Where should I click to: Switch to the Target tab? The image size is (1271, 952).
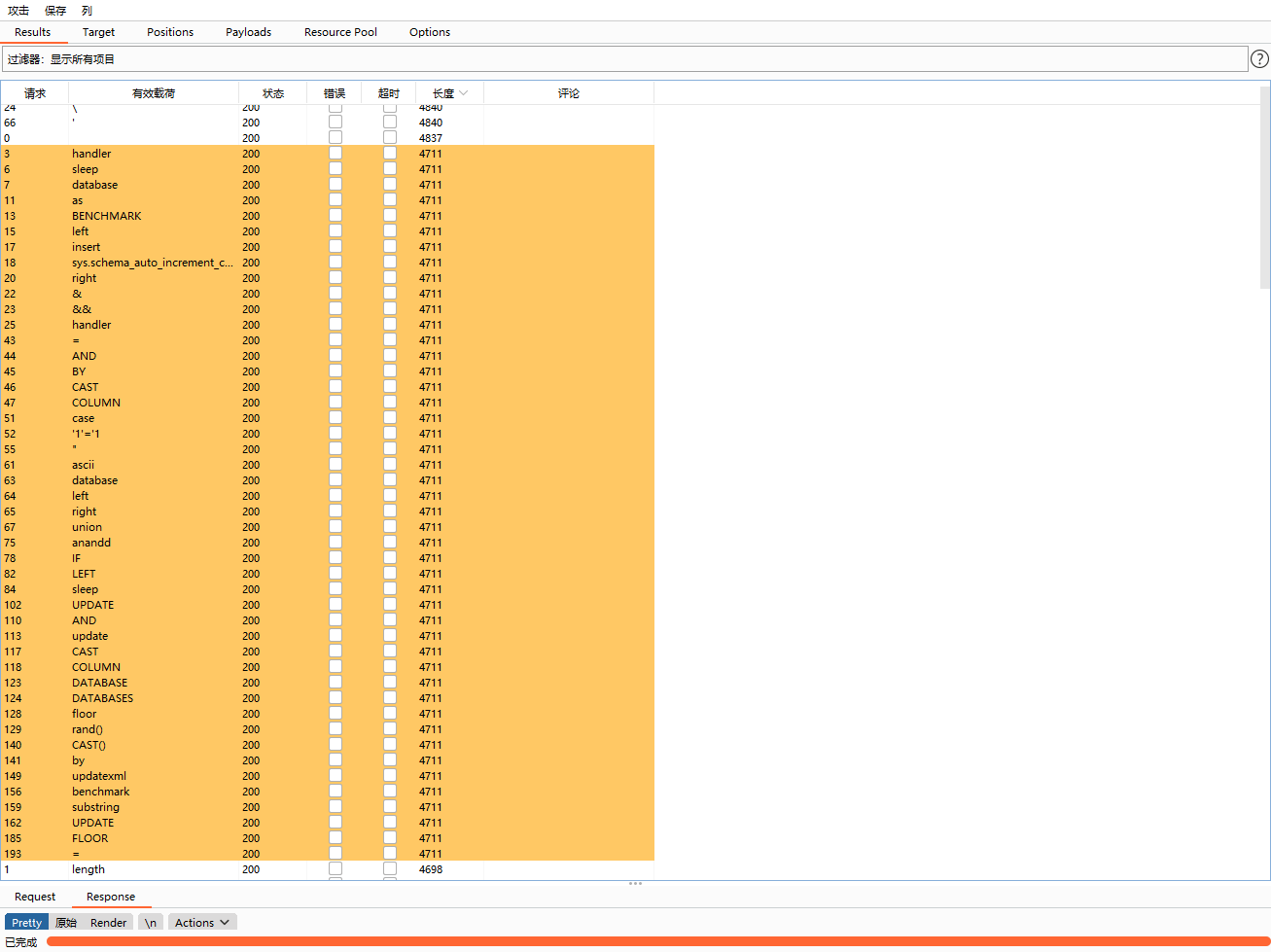[x=98, y=32]
